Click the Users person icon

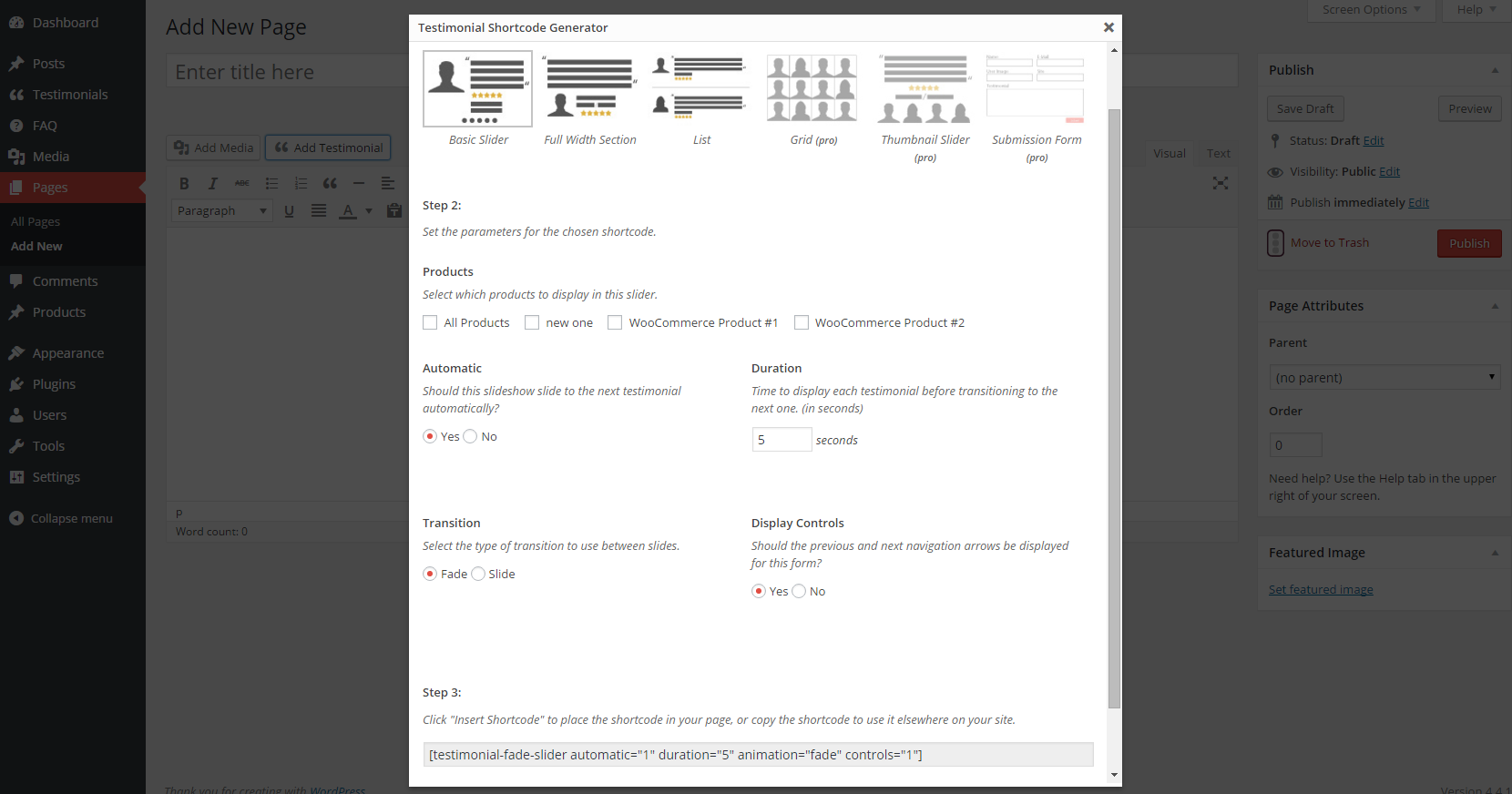coord(16,415)
